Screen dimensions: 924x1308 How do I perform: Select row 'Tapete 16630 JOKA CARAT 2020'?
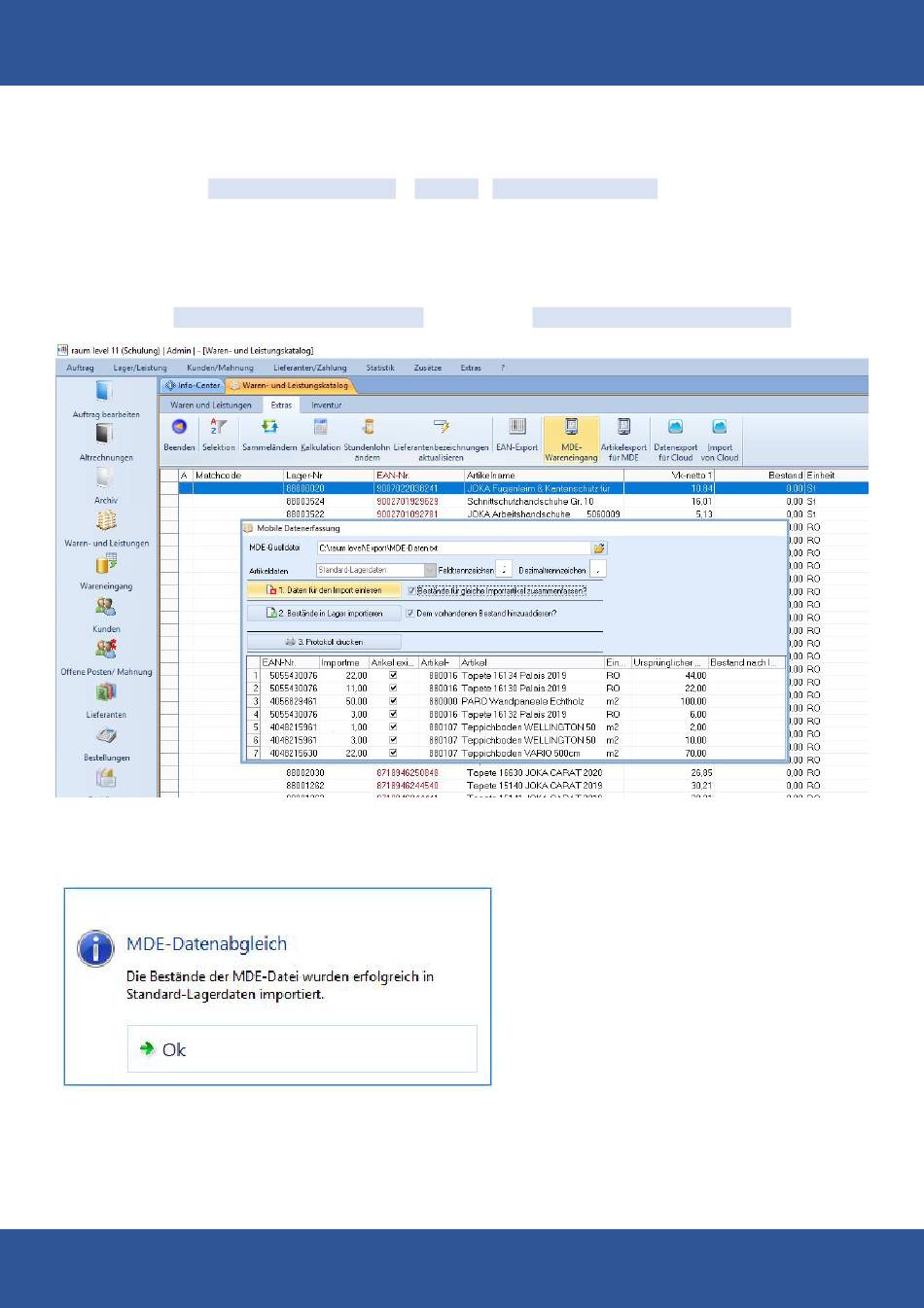514,773
